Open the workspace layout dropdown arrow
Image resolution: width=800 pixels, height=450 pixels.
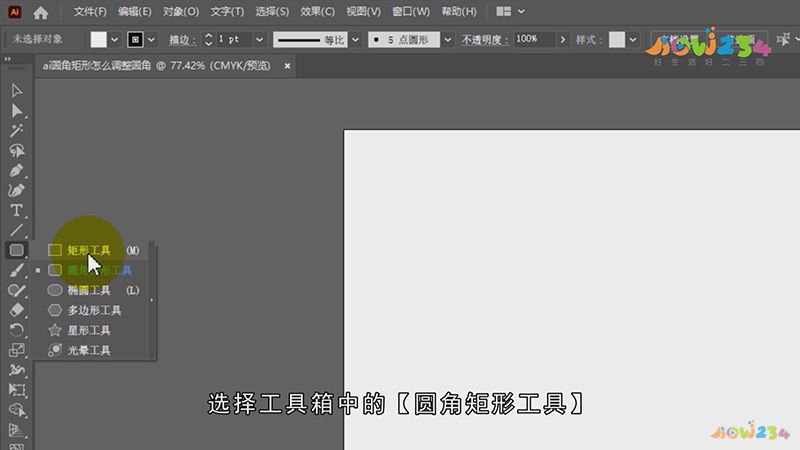(521, 11)
